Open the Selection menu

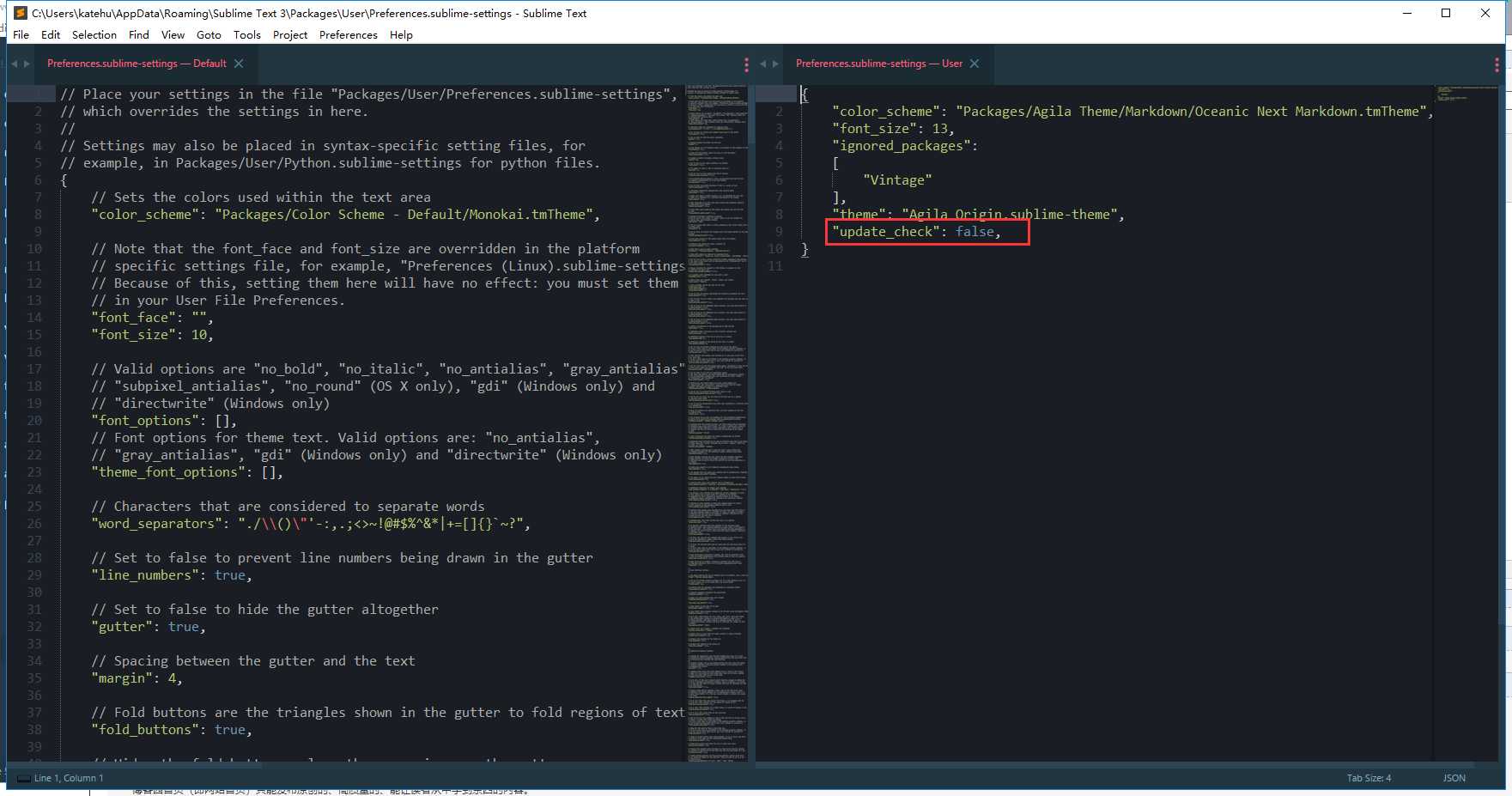click(x=94, y=35)
